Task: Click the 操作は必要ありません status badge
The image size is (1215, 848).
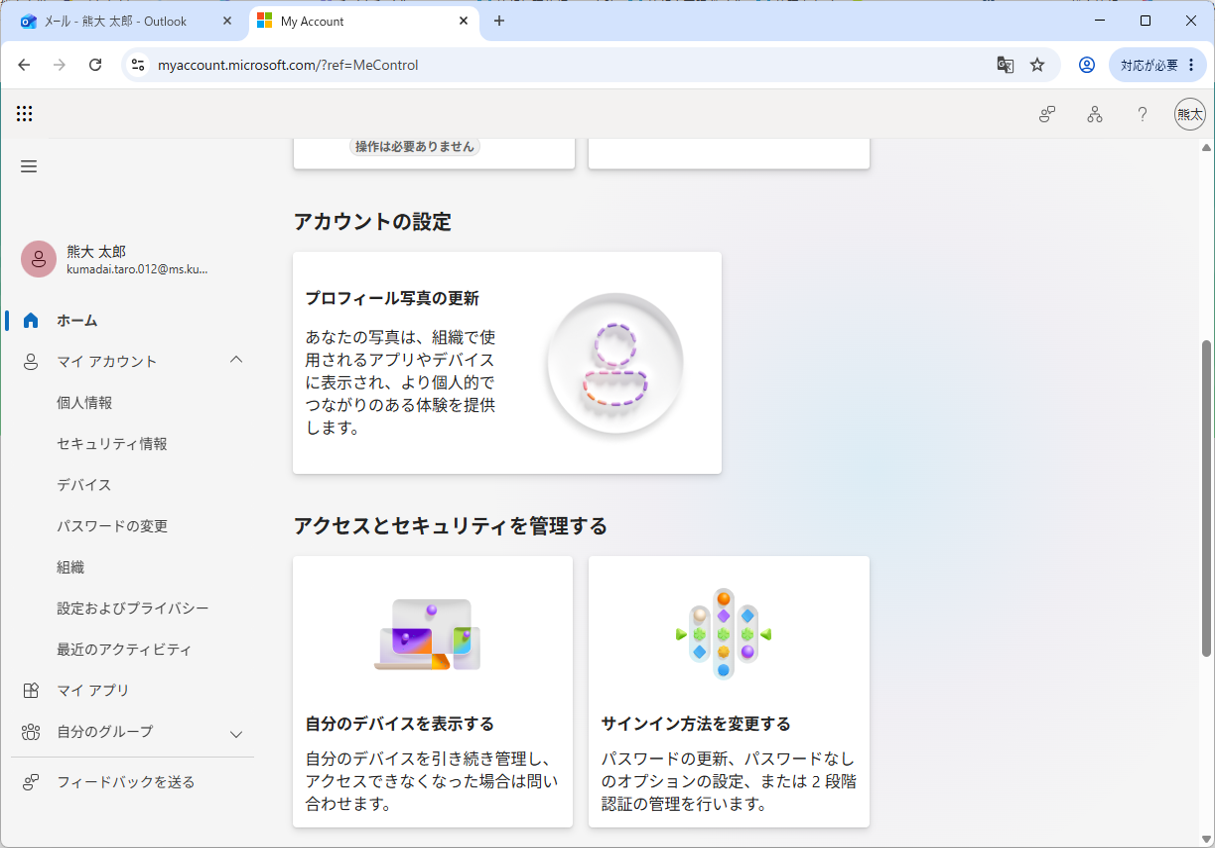Action: point(415,146)
